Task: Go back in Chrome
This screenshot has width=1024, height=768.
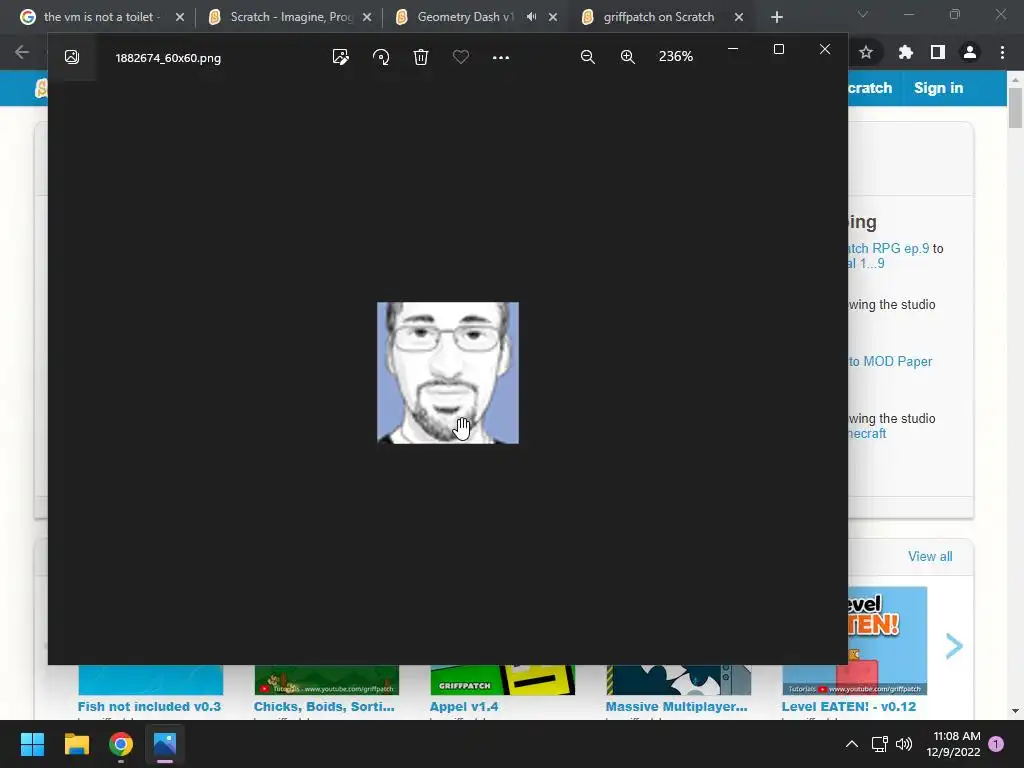Action: 22,52
